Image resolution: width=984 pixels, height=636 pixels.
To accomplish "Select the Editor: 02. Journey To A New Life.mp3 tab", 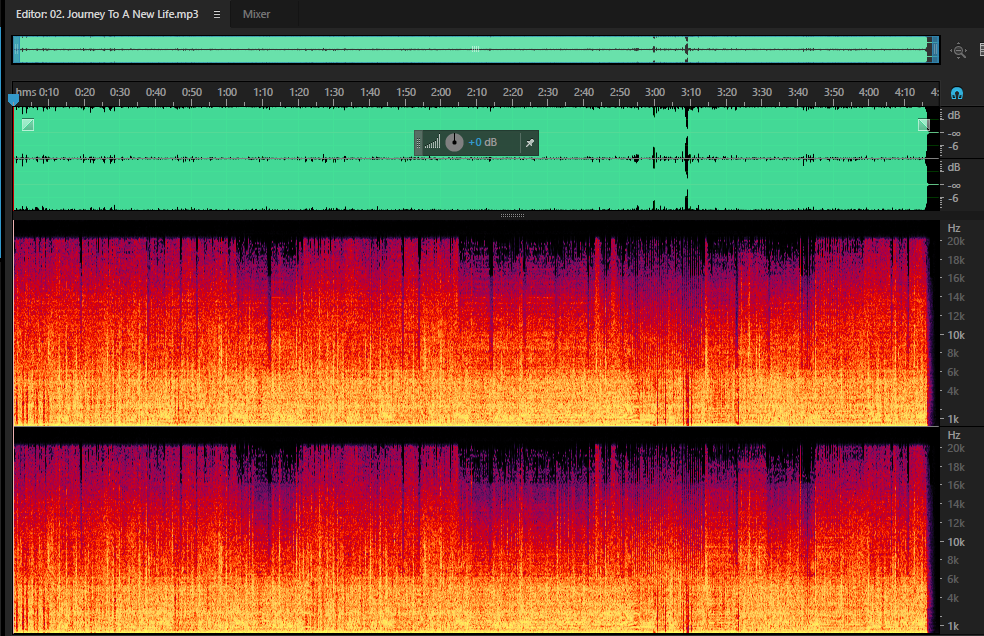I will 107,14.
